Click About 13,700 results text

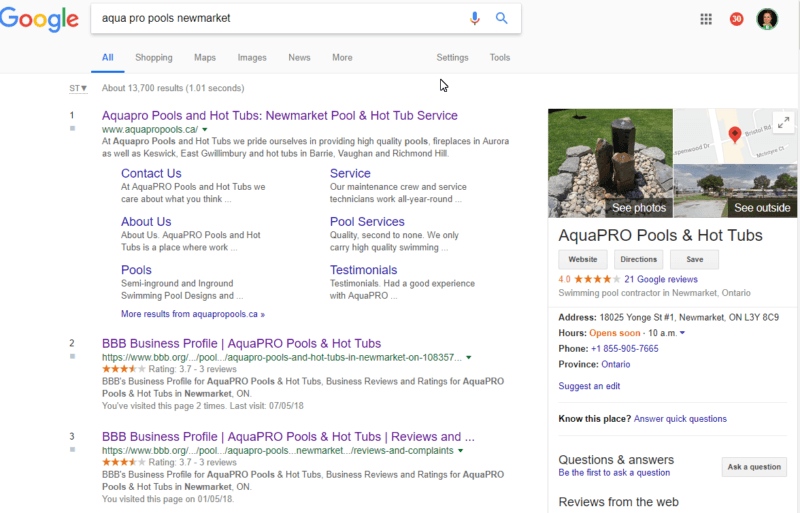pos(173,88)
